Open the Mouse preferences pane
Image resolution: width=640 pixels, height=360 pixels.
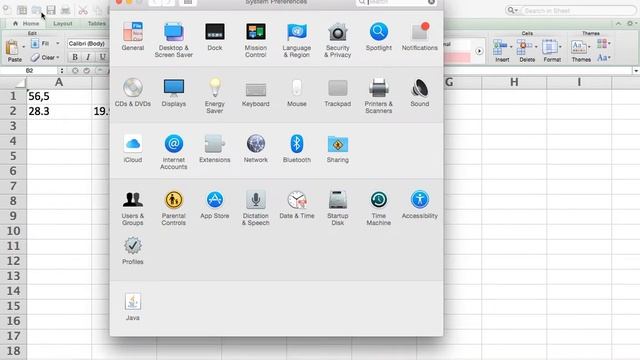click(x=297, y=93)
